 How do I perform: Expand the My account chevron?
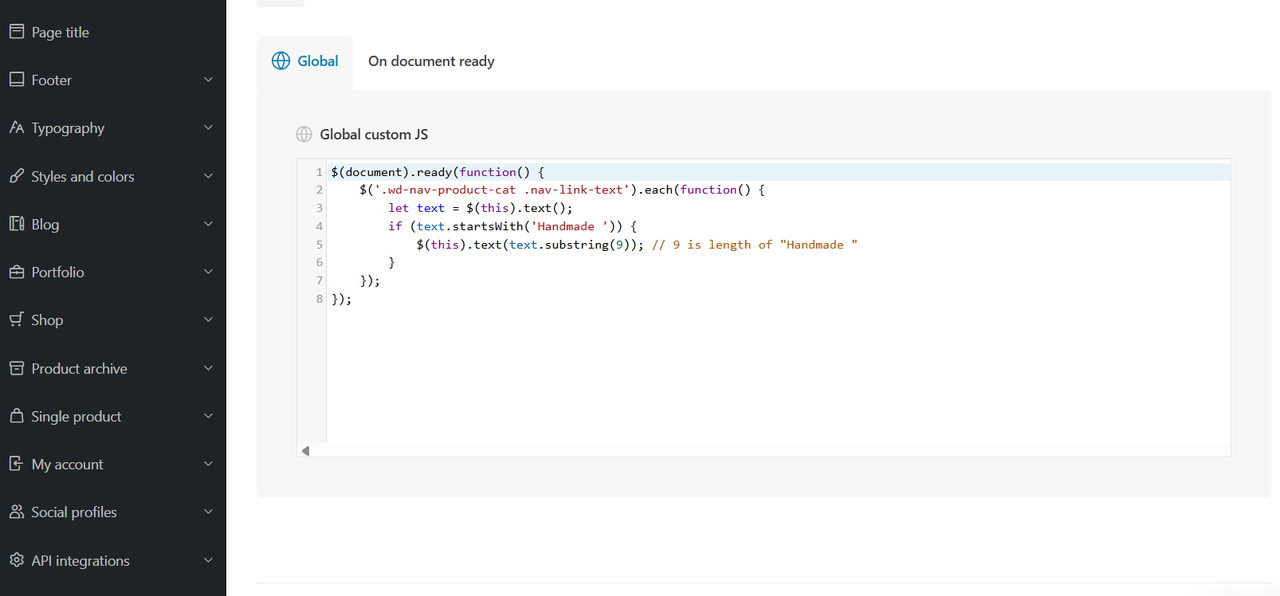click(208, 464)
